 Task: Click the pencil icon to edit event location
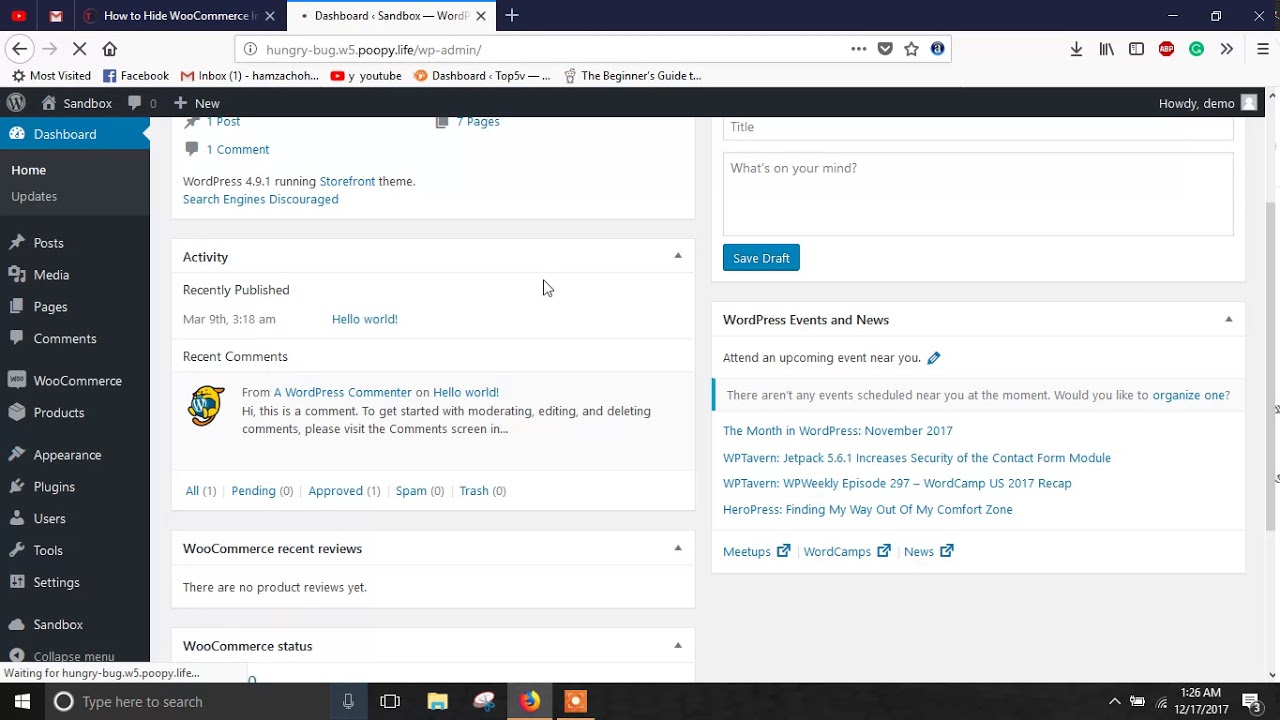tap(933, 358)
